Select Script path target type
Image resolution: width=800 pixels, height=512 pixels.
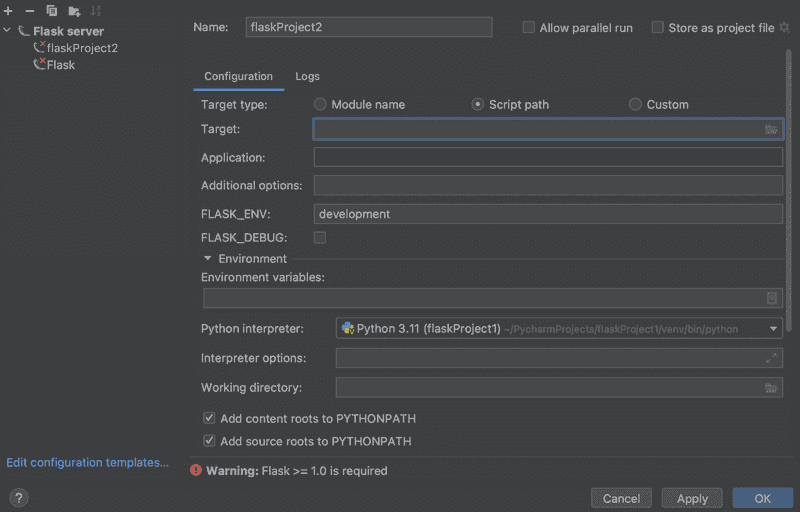click(x=478, y=105)
